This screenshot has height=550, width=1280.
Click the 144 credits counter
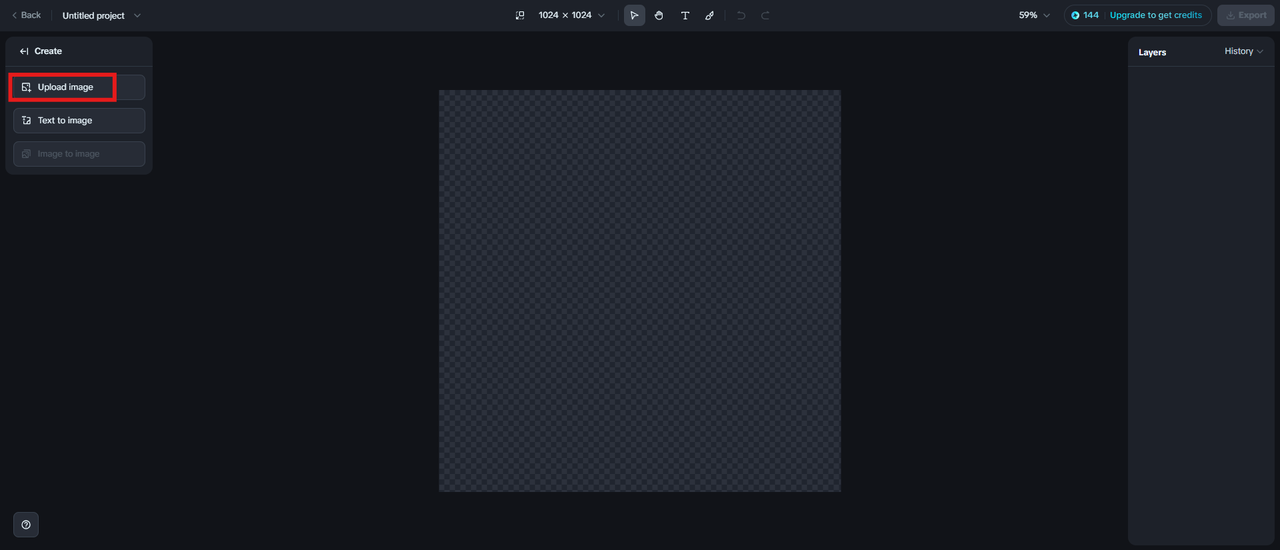(1085, 15)
